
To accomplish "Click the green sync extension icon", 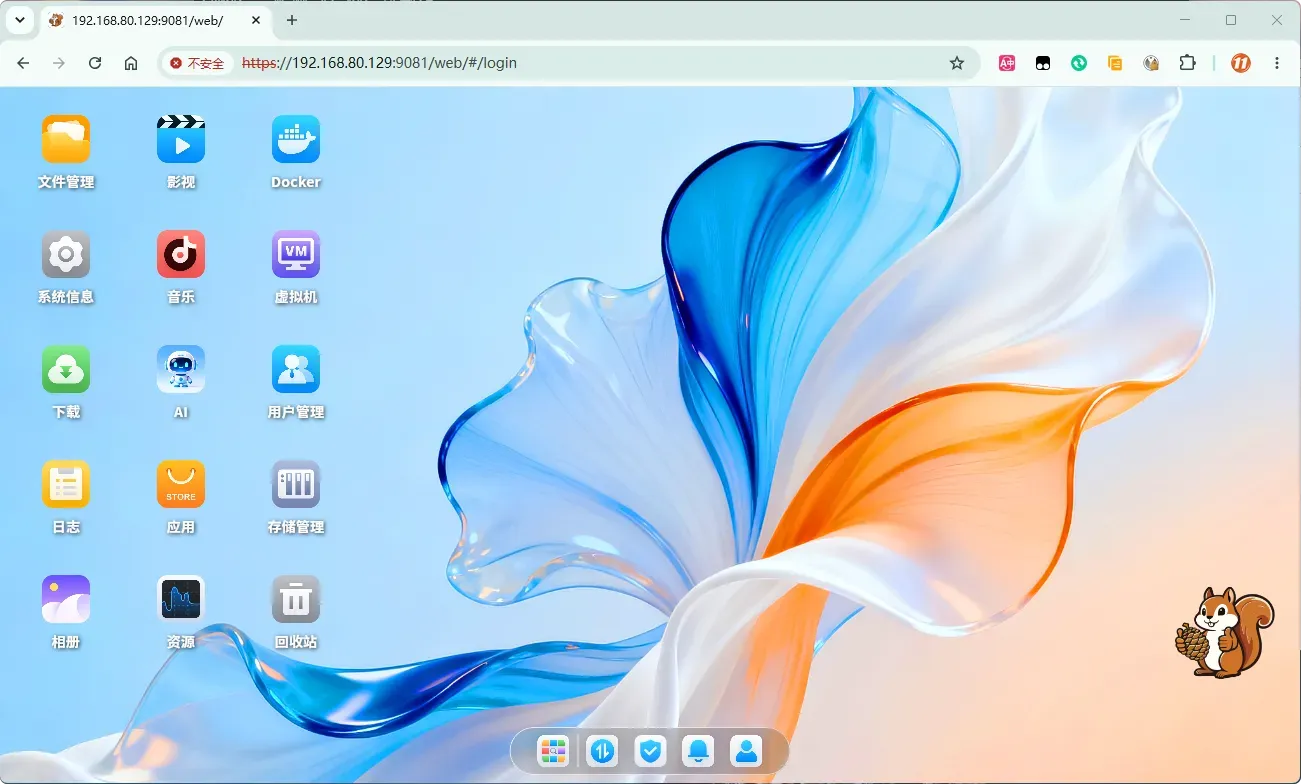I will 1079,63.
